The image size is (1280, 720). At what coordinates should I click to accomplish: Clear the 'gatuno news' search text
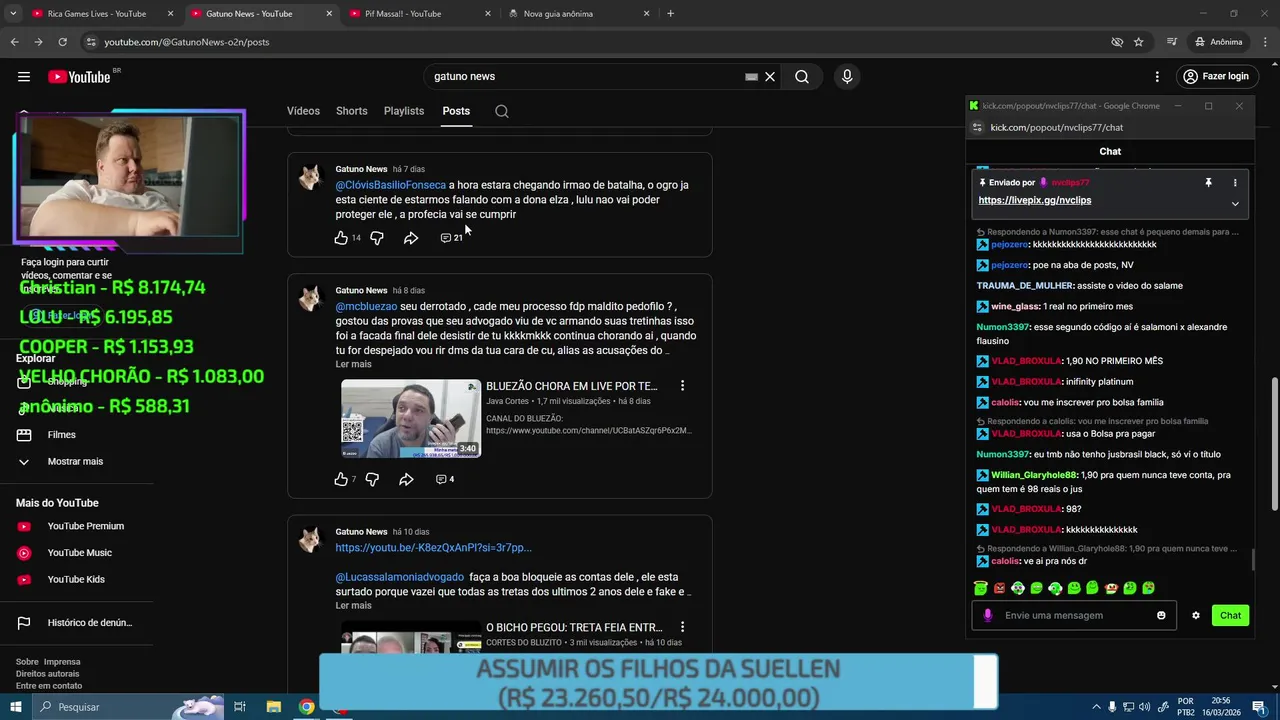[770, 77]
